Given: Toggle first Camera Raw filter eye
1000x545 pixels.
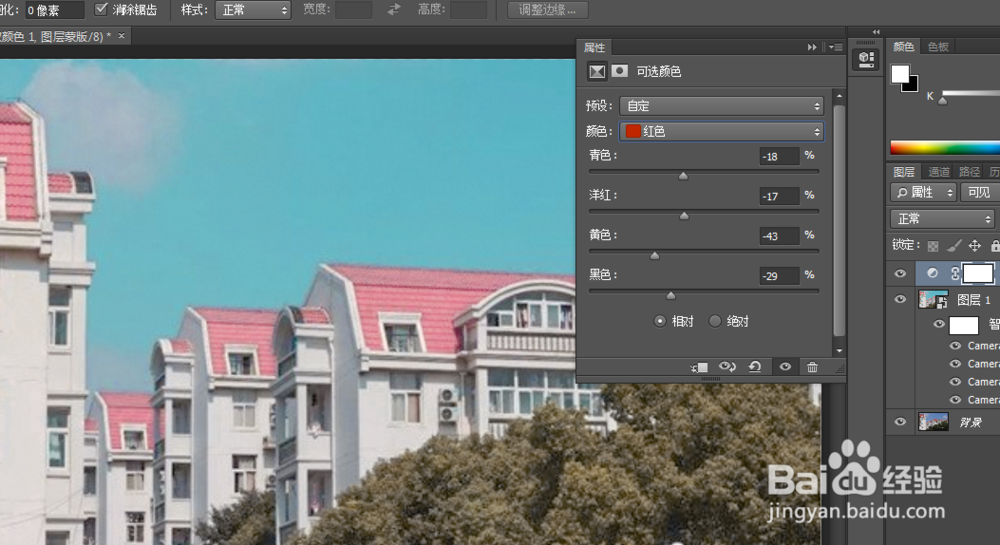Looking at the screenshot, I should pos(955,345).
